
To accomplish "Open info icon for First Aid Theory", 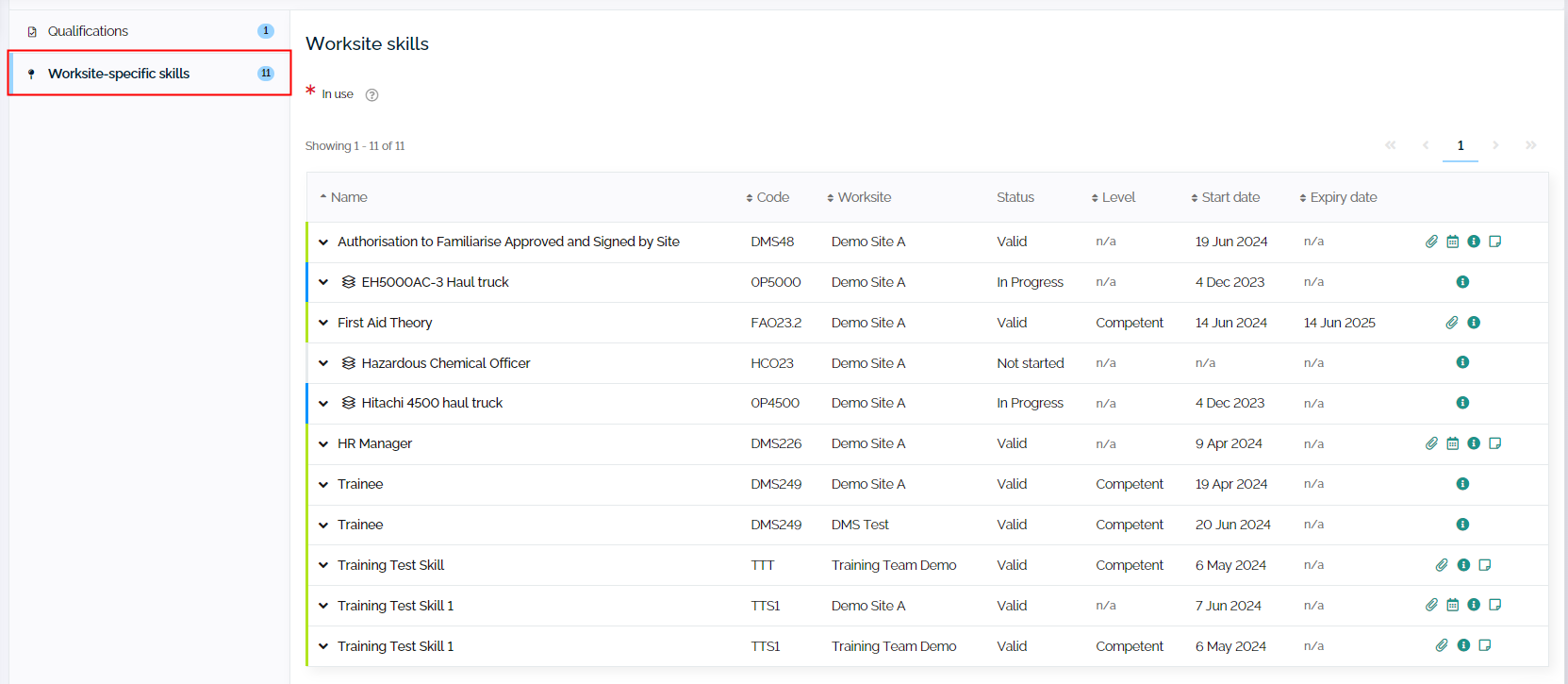I will click(1474, 323).
